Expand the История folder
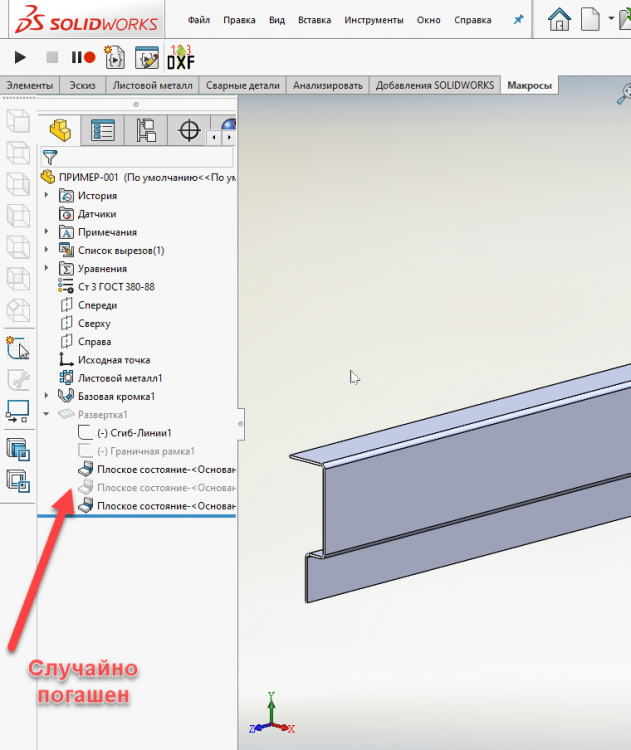The width and height of the screenshot is (631, 750). tap(46, 195)
